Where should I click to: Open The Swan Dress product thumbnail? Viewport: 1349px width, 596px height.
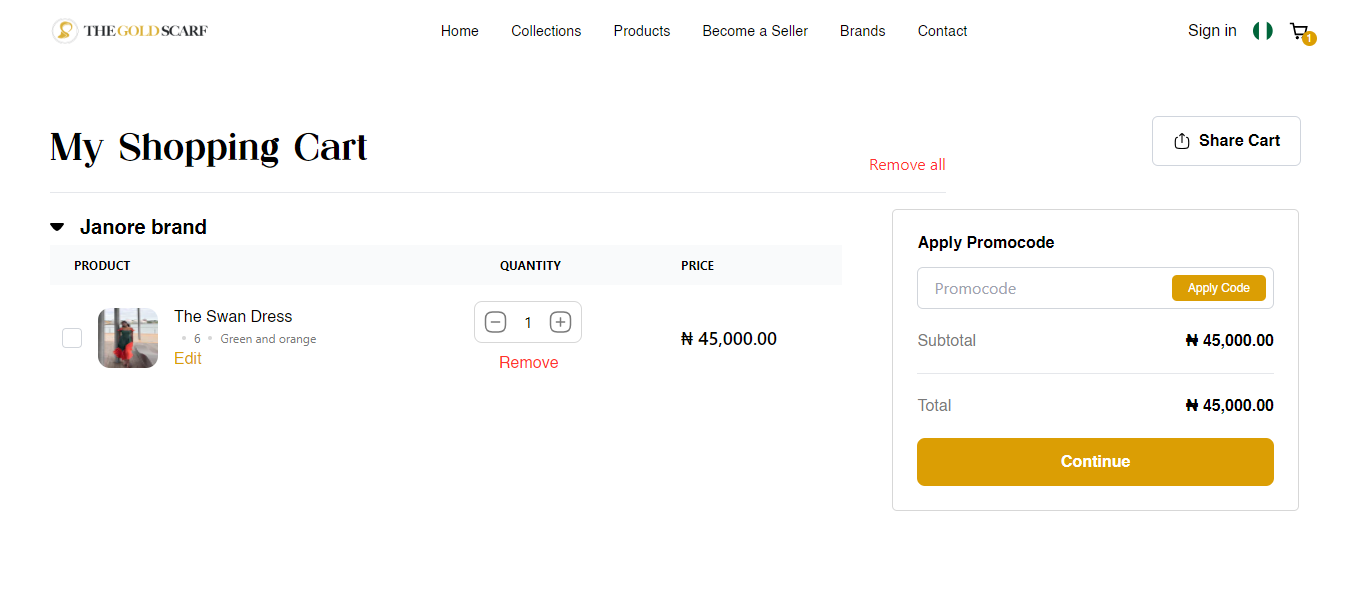click(128, 338)
